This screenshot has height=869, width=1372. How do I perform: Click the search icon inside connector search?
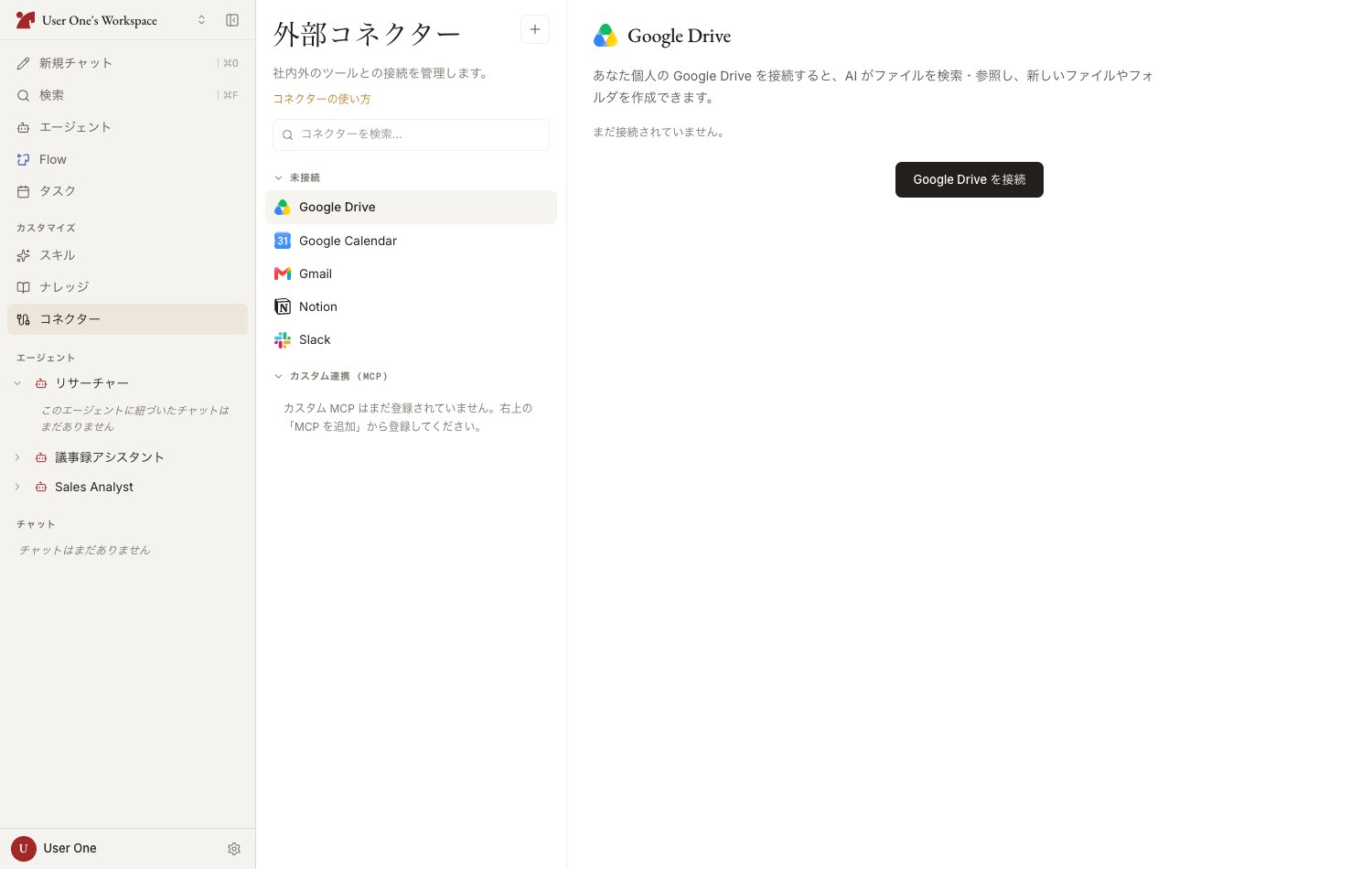pos(287,134)
